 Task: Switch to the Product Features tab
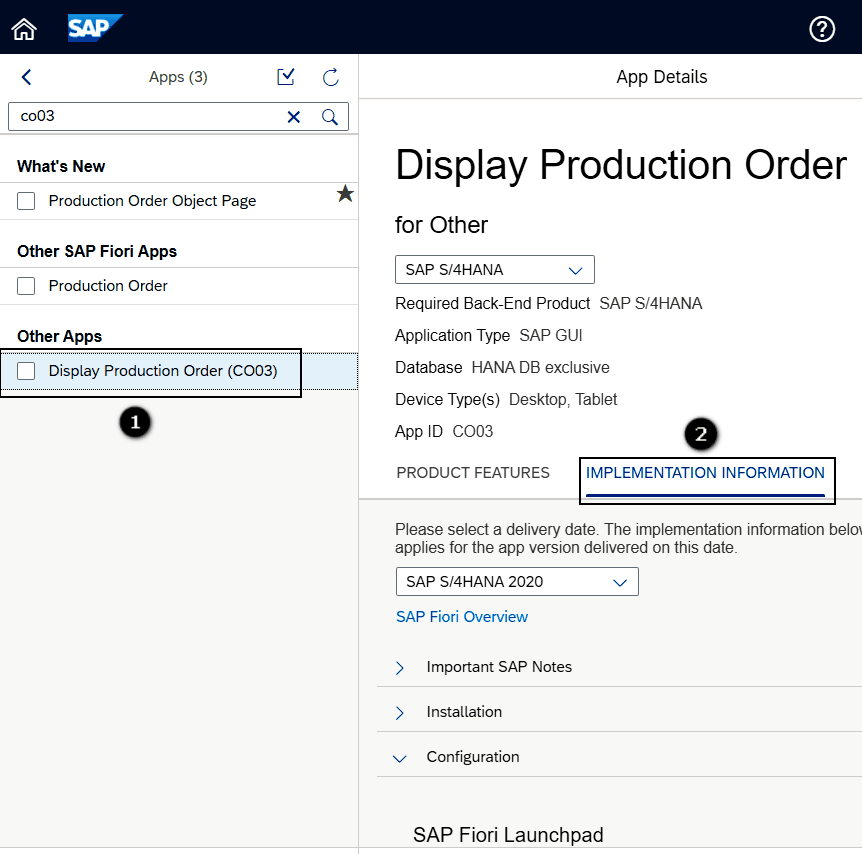pos(473,473)
